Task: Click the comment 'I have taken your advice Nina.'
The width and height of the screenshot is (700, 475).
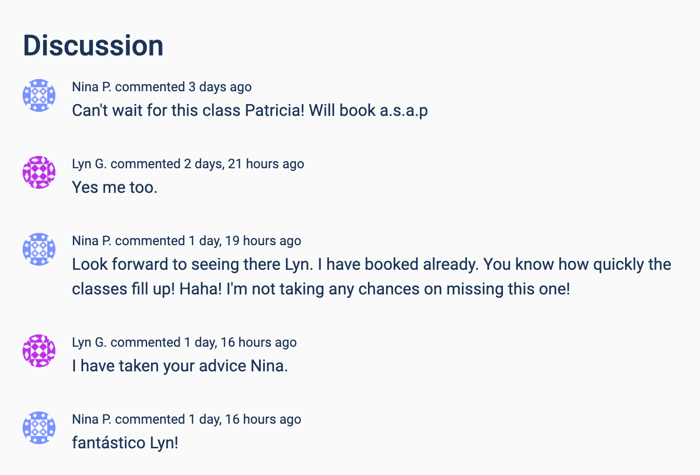Action: (180, 366)
